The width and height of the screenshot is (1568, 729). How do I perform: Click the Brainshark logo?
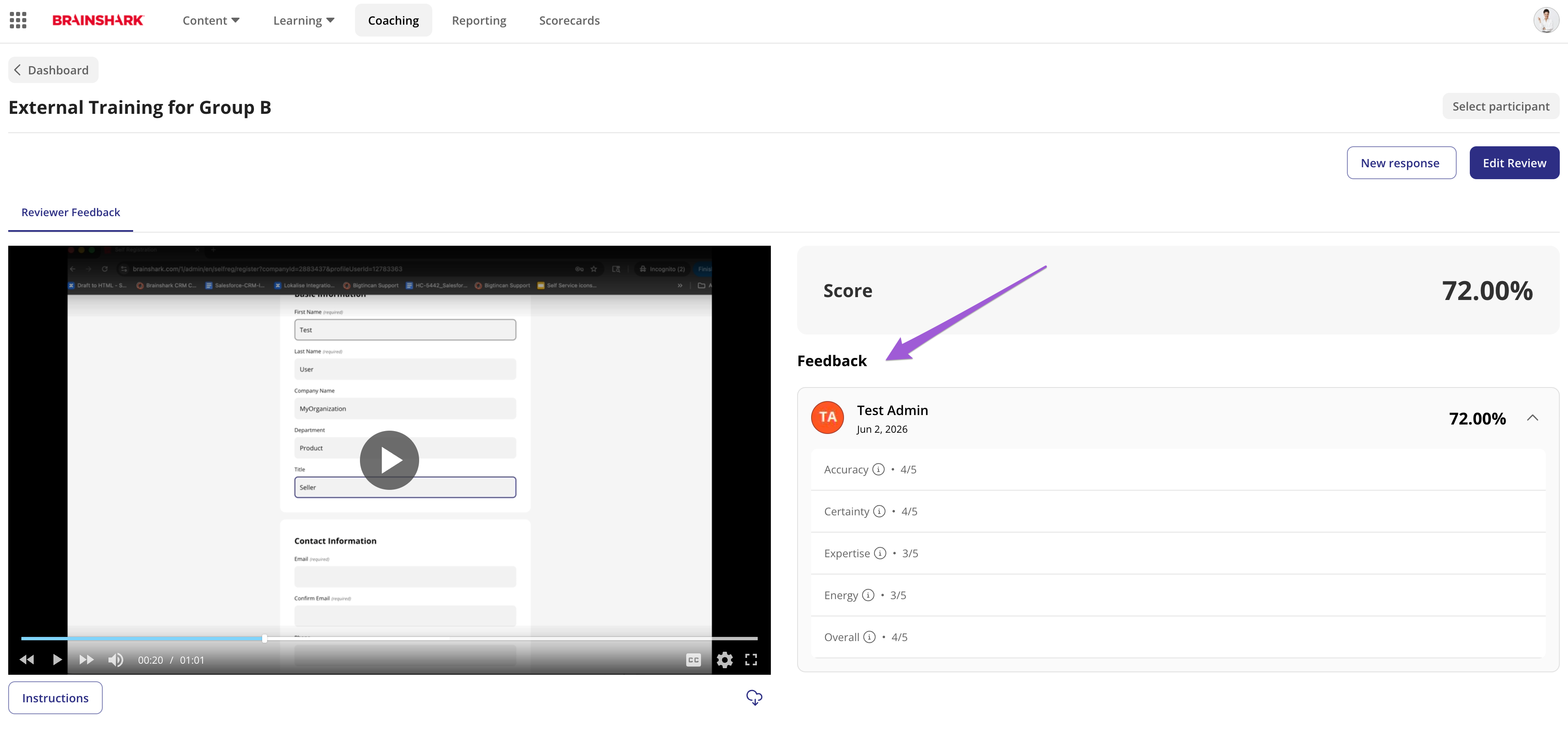(x=98, y=20)
